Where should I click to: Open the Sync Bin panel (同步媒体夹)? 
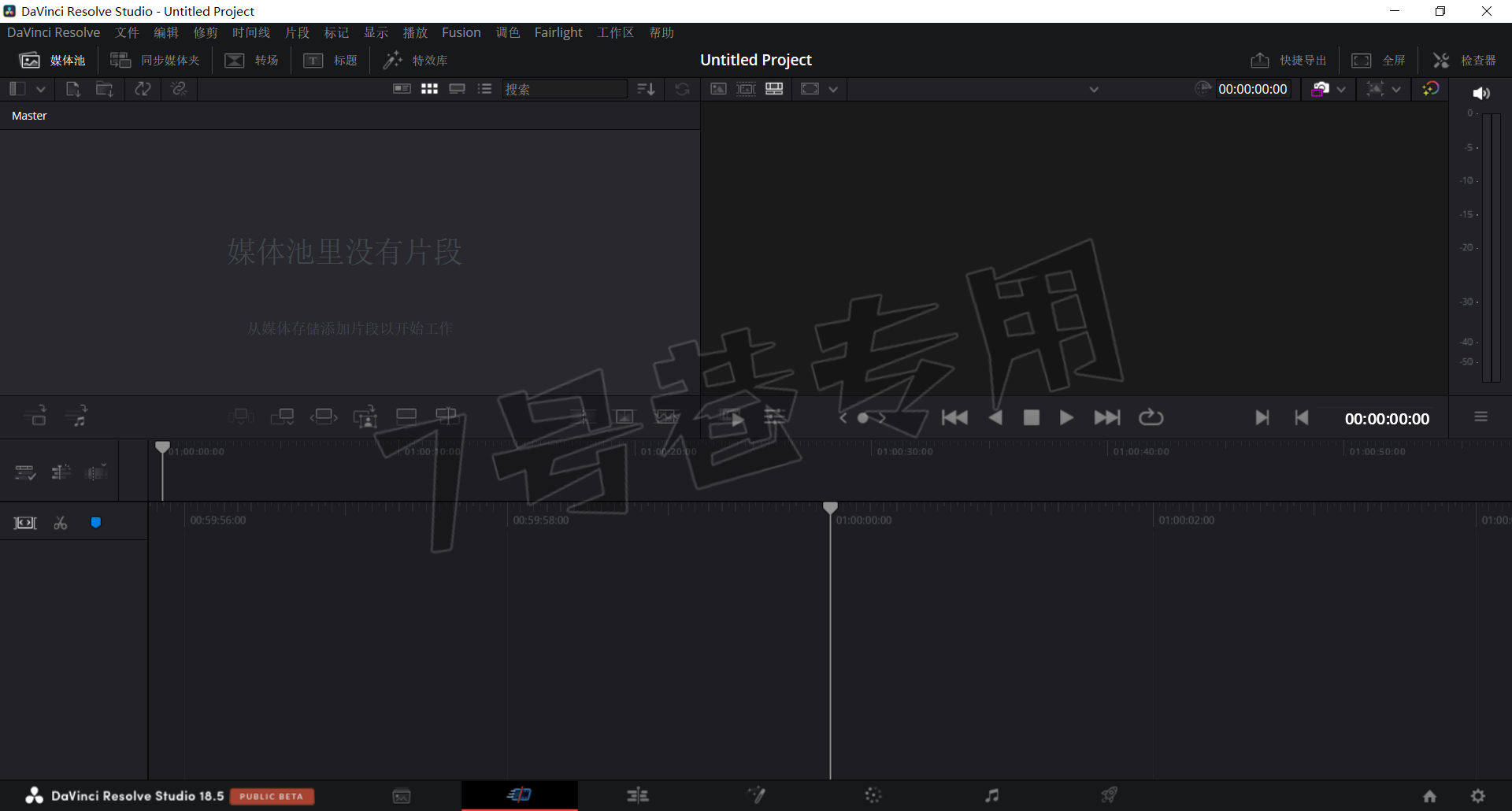155,61
